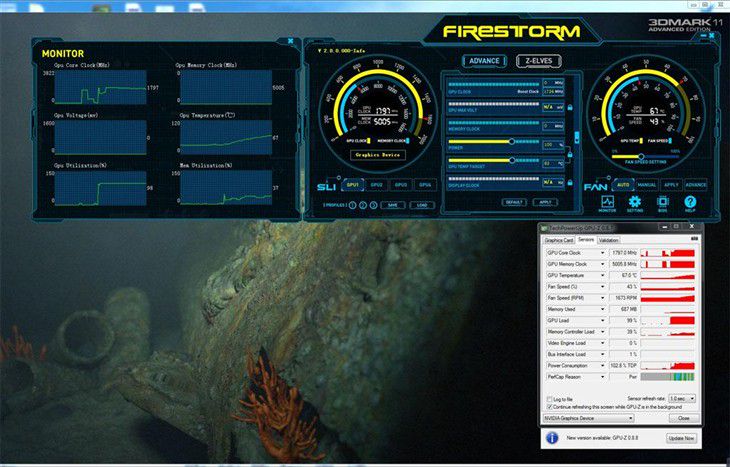Click the POWER slider handle

click(x=511, y=142)
